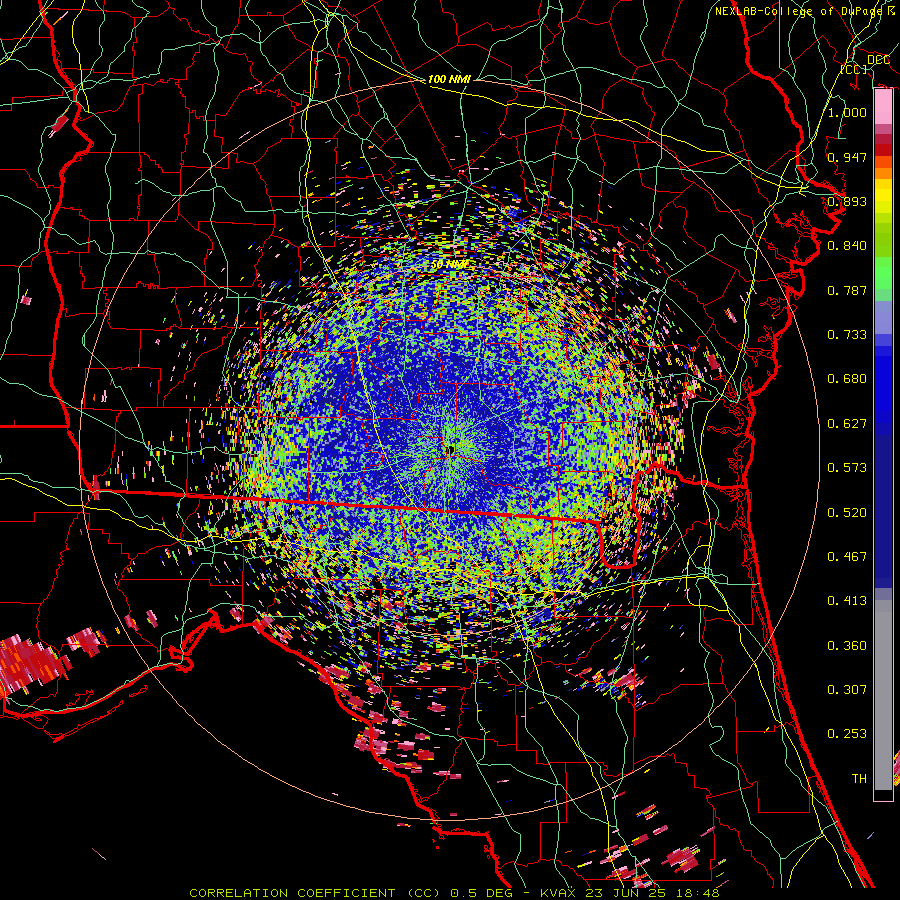
Task: Click the 0.627 legend value
Action: tap(847, 423)
